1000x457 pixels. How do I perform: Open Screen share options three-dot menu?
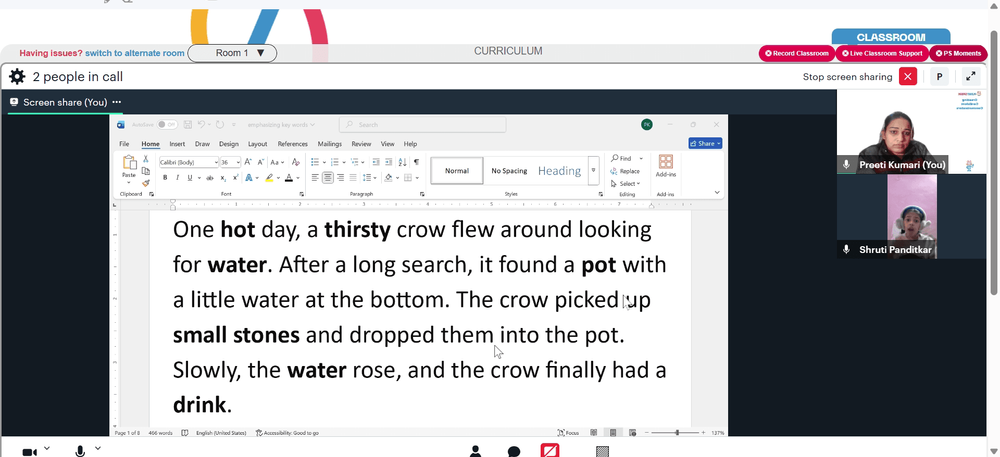[x=116, y=102]
